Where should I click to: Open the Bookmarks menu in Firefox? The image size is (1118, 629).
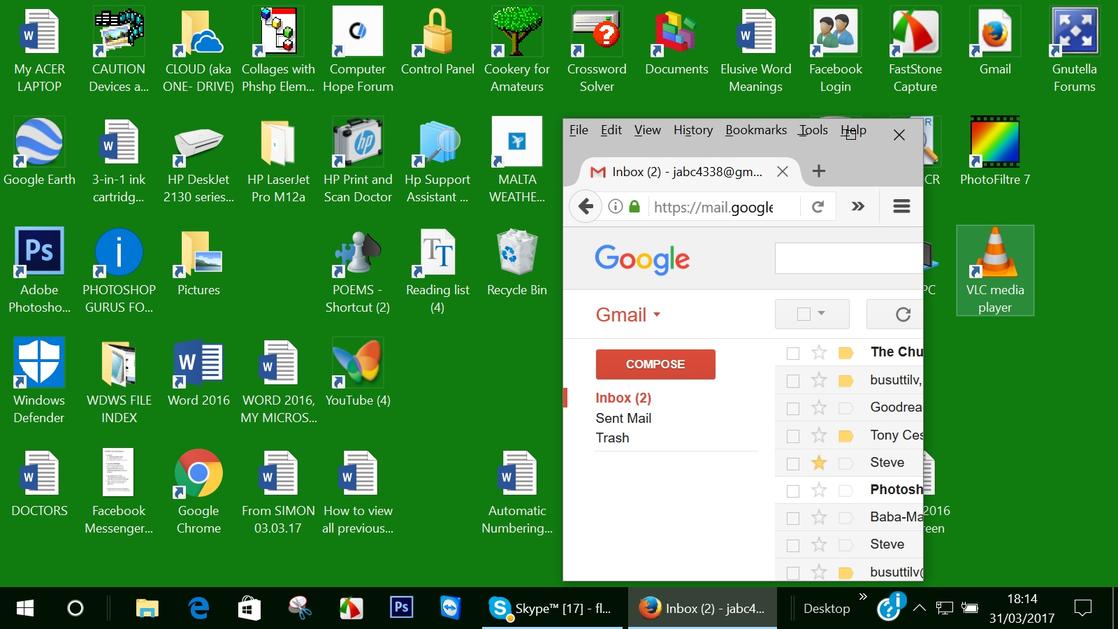tap(756, 130)
